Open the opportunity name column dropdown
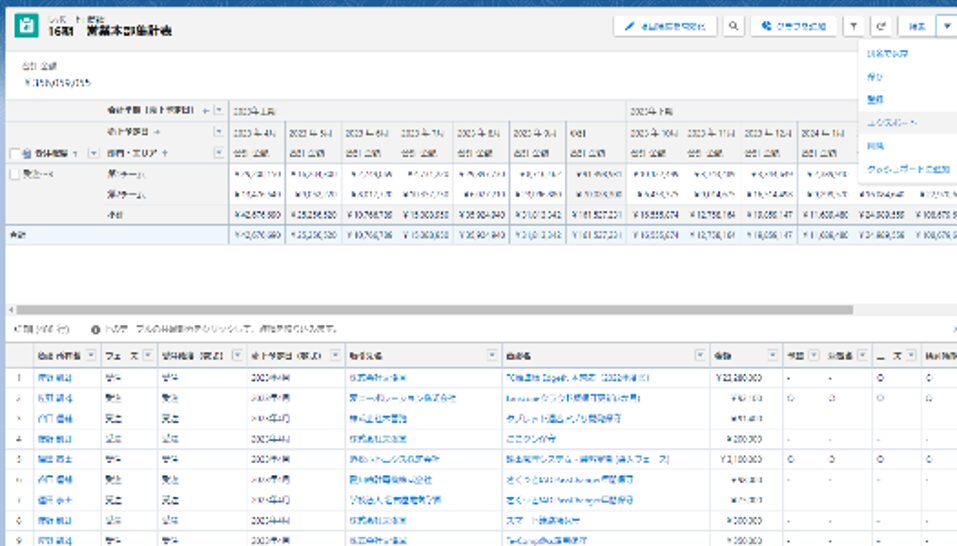Viewport: 957px width, 546px height. pyautogui.click(x=700, y=355)
